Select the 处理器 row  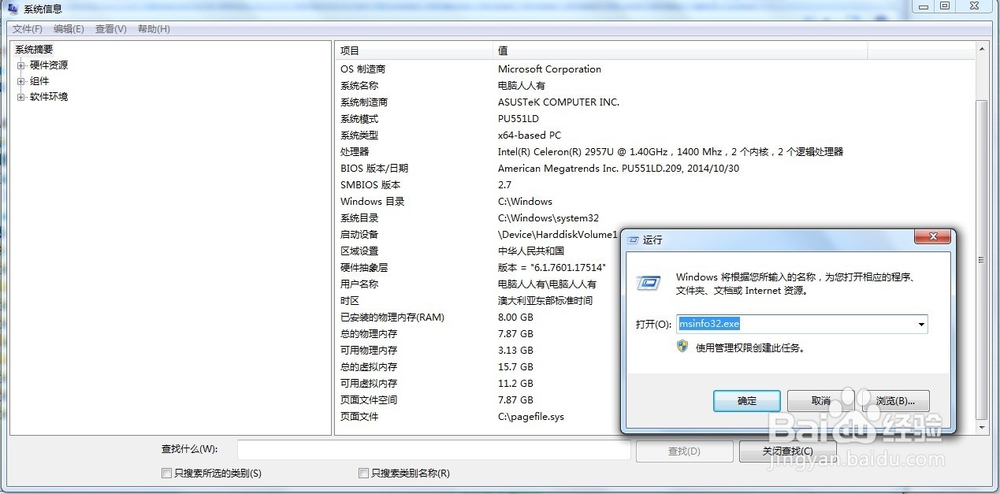pyautogui.click(x=655, y=152)
